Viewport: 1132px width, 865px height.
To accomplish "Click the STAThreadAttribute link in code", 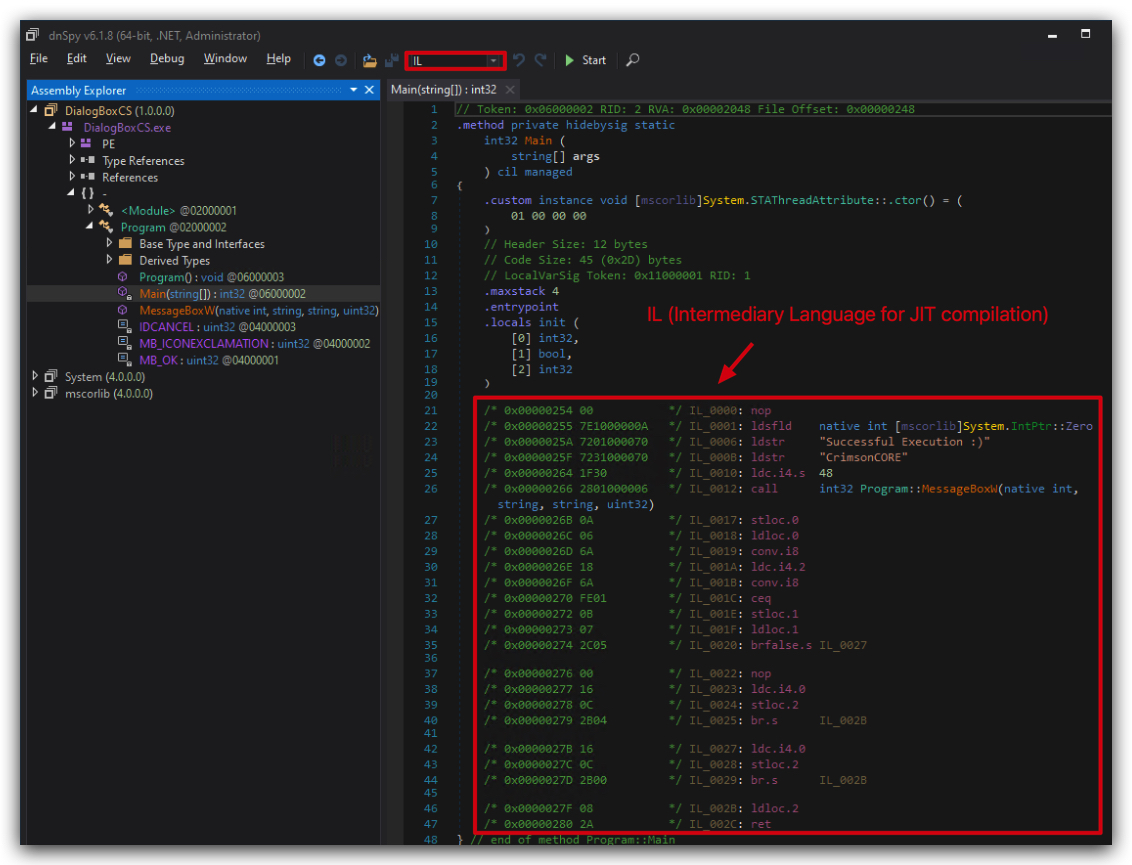I will [x=812, y=200].
